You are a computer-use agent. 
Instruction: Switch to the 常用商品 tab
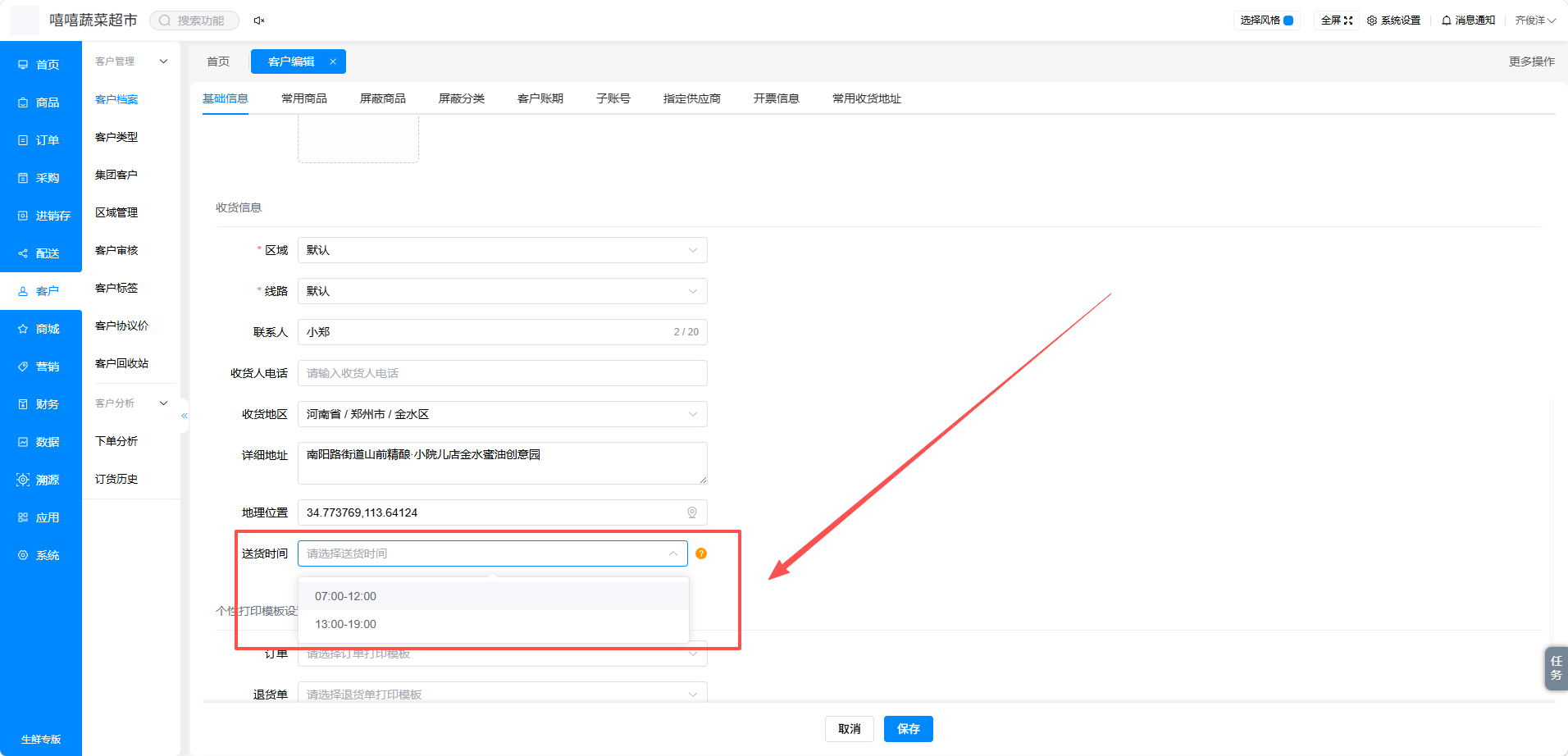click(304, 98)
